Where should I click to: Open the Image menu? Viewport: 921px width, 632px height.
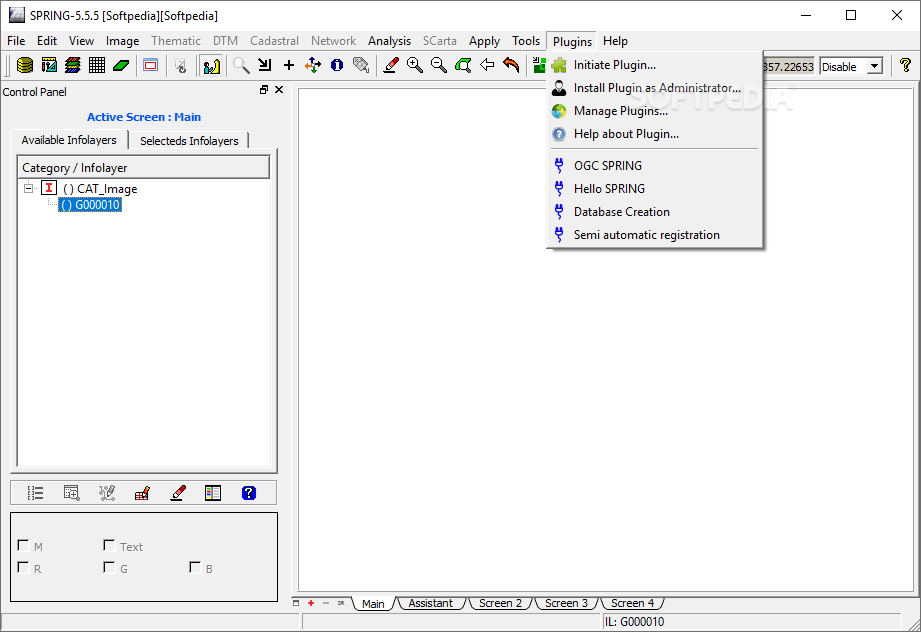pos(122,41)
